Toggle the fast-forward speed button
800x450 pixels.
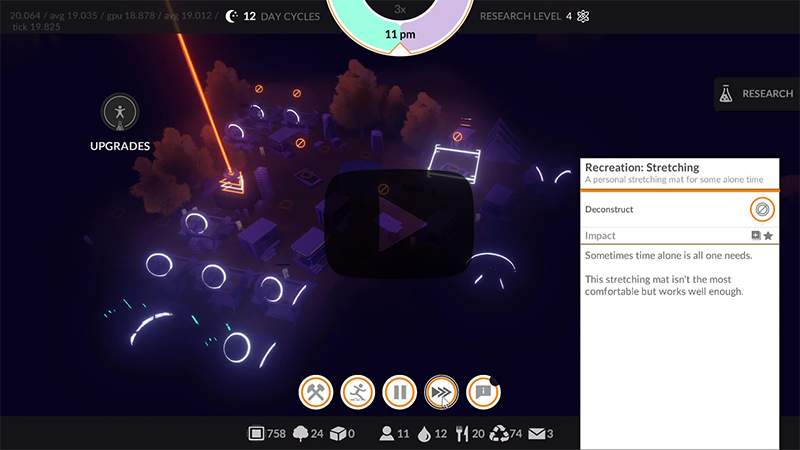click(441, 392)
